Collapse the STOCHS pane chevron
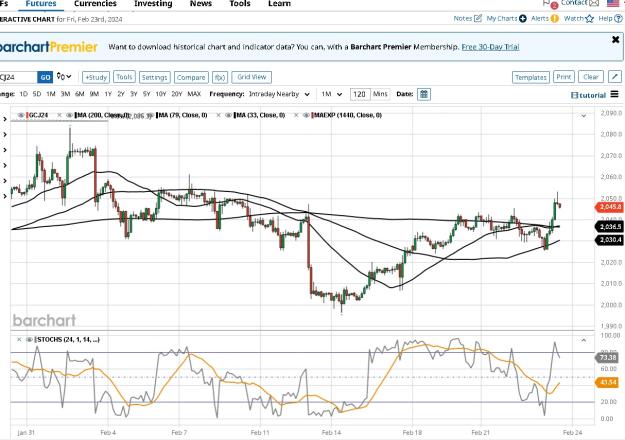 tap(584, 340)
